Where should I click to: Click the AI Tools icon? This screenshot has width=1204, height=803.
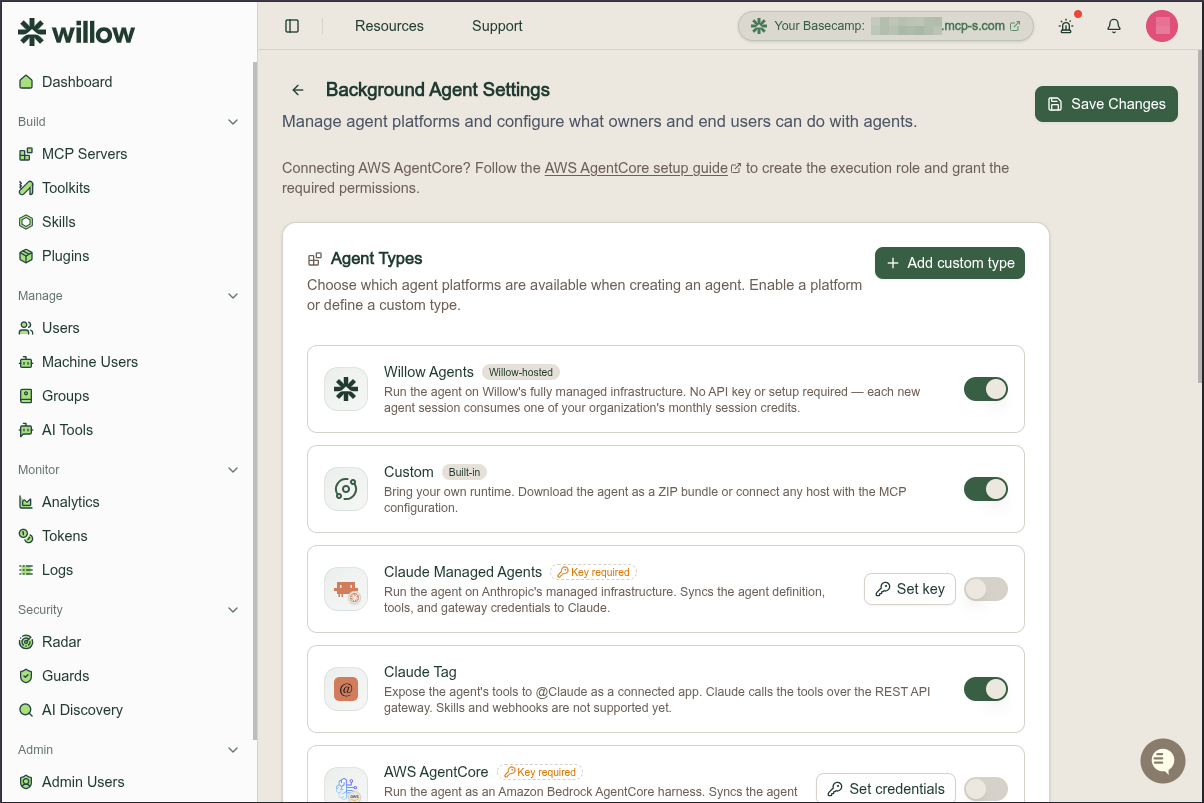point(26,430)
